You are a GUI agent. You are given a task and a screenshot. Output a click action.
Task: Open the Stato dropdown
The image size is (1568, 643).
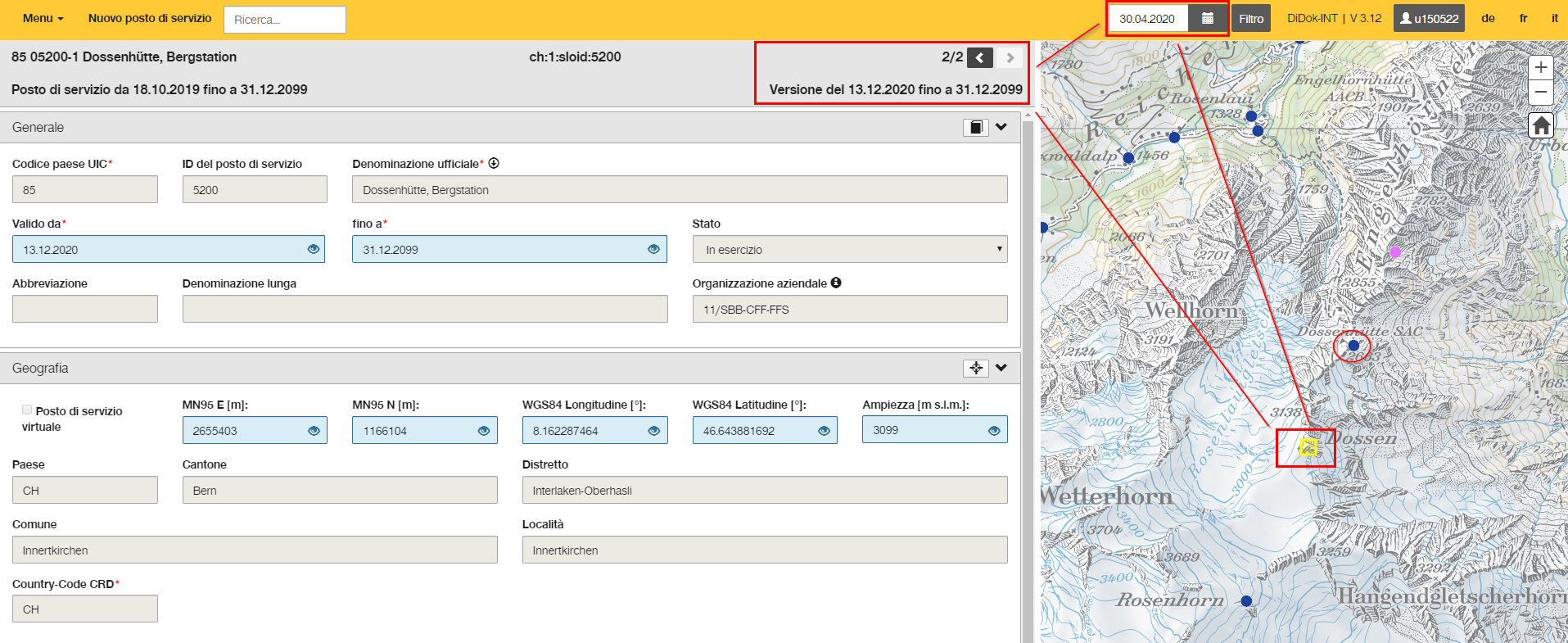(850, 249)
